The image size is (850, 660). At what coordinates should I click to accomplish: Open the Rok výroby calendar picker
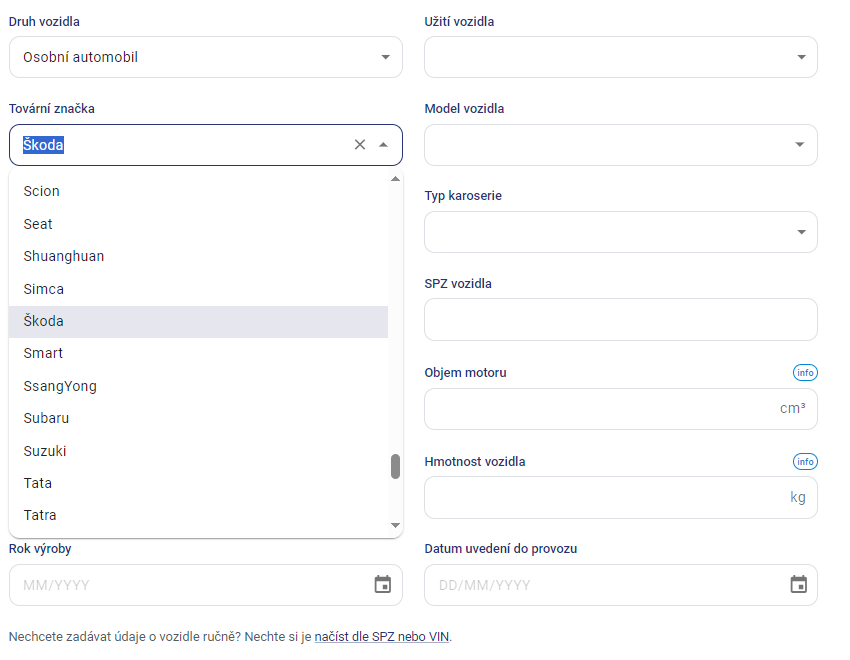383,585
